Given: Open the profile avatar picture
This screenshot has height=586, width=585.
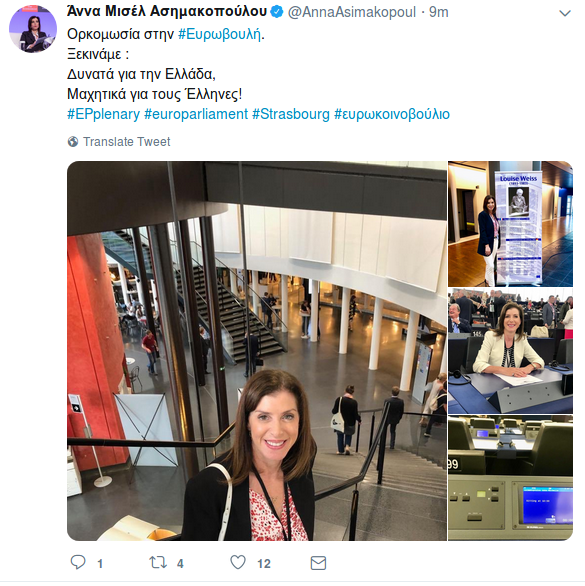Looking at the screenshot, I should (33, 29).
